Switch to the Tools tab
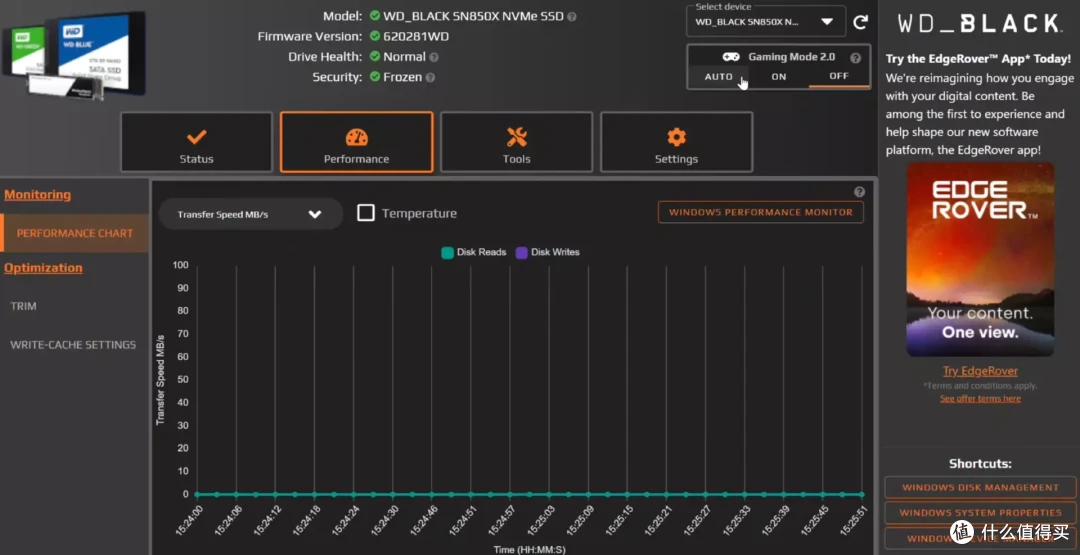The image size is (1080, 555). click(517, 142)
